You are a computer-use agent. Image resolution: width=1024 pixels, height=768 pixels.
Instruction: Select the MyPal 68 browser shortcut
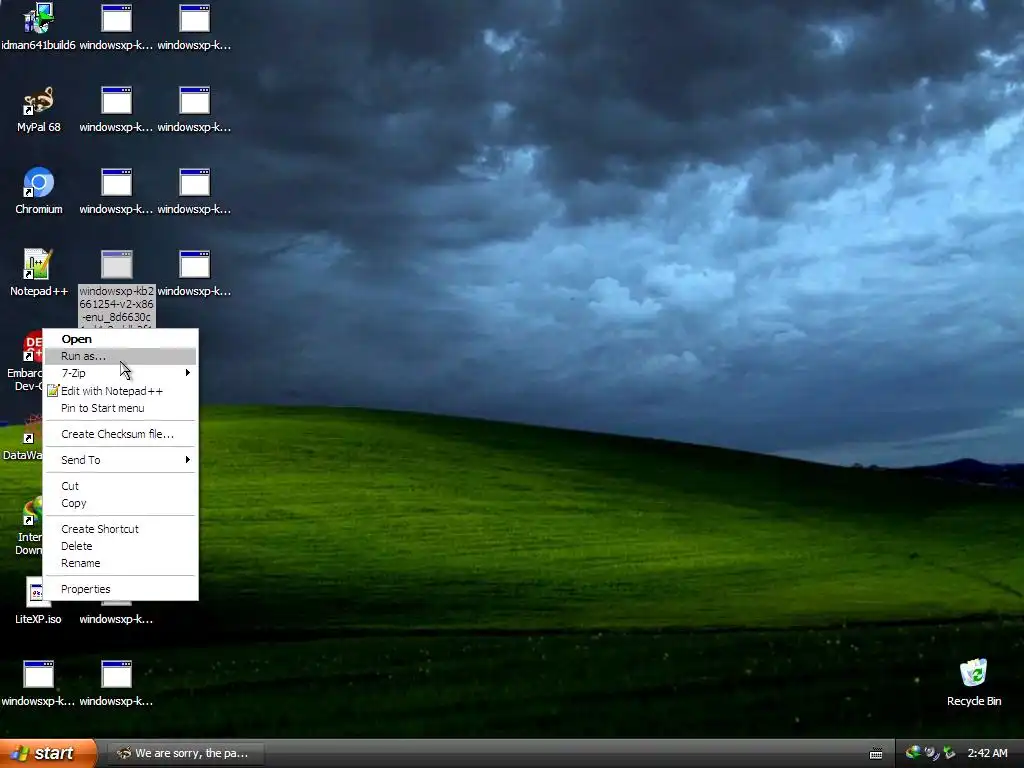[x=38, y=101]
